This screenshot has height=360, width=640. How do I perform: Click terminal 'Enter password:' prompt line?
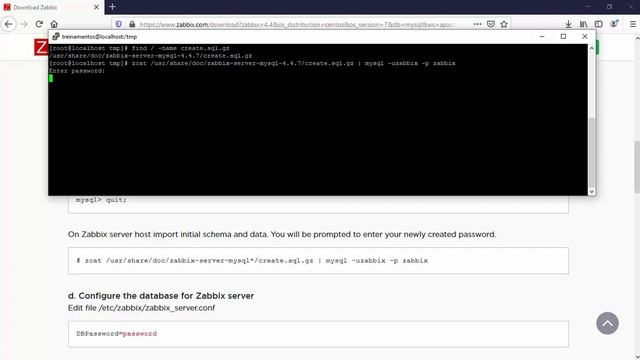point(77,71)
